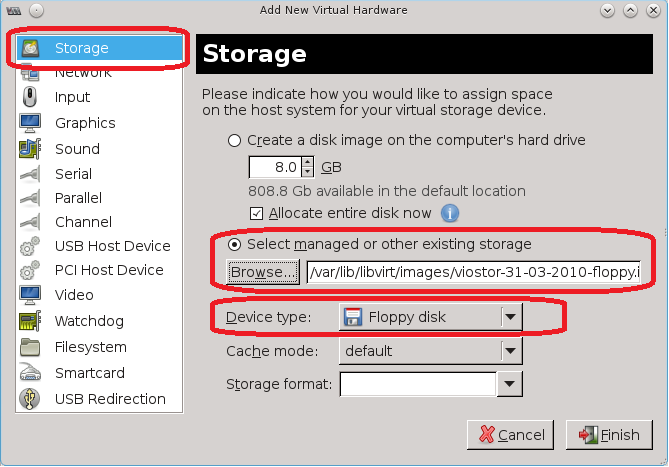Image resolution: width=669 pixels, height=467 pixels.
Task: Select USB Host Device entry
Action: coord(112,246)
